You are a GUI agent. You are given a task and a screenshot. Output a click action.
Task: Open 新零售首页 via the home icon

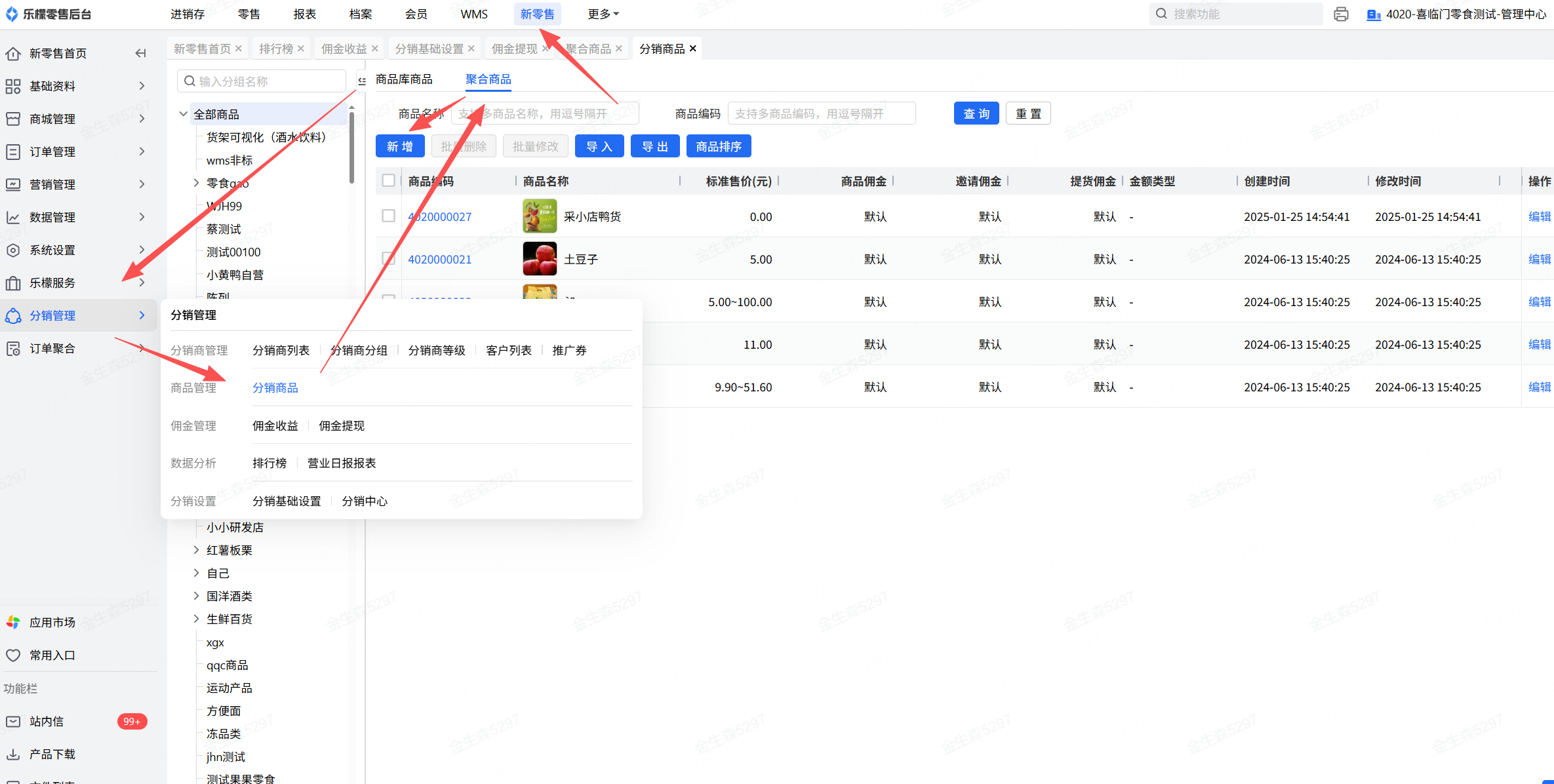pos(13,53)
